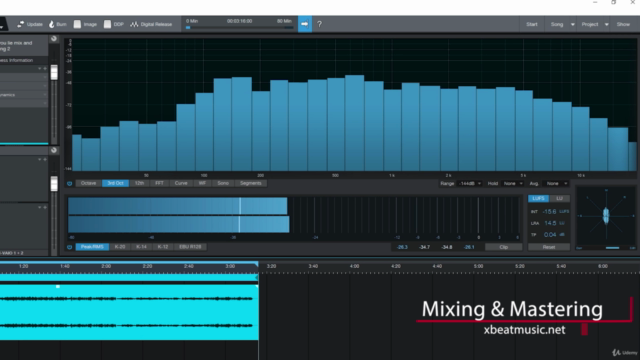Open the Hold None dropdown
640x360 pixels.
pos(513,184)
